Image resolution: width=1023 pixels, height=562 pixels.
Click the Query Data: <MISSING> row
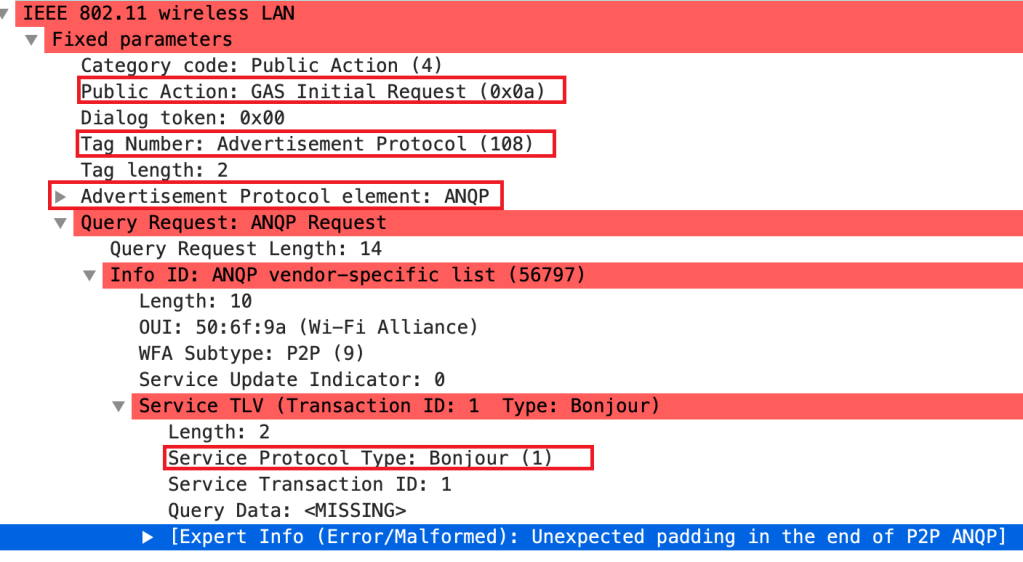[286, 510]
